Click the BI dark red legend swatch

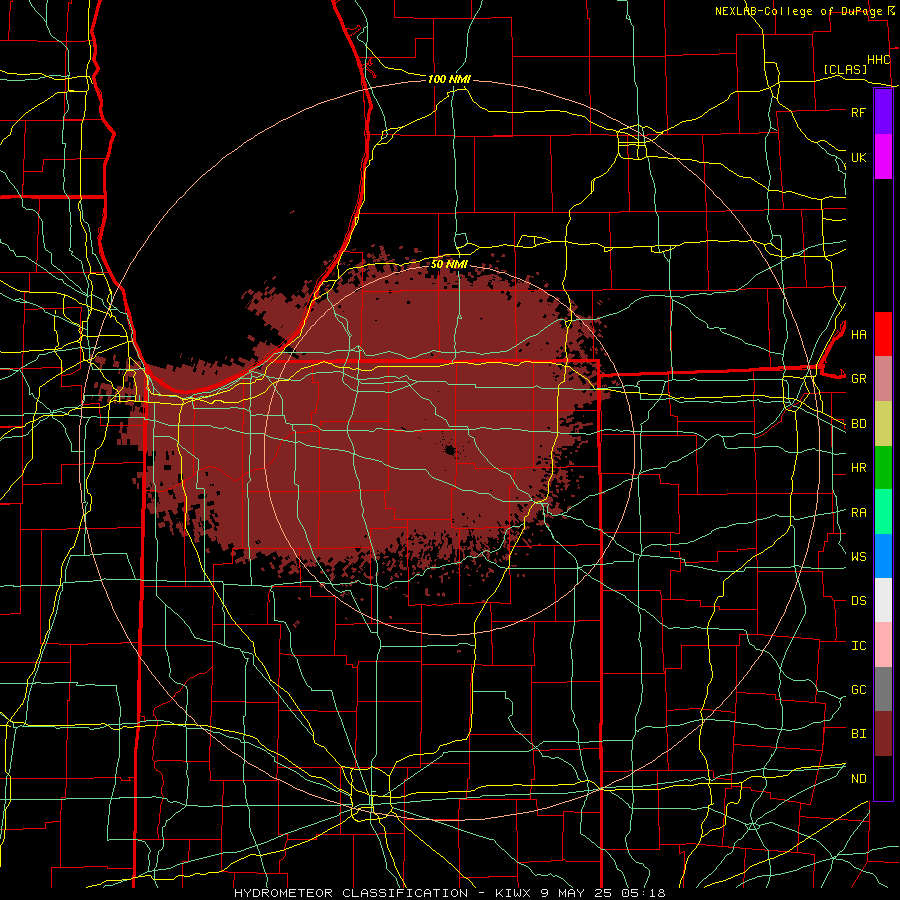pos(883,734)
